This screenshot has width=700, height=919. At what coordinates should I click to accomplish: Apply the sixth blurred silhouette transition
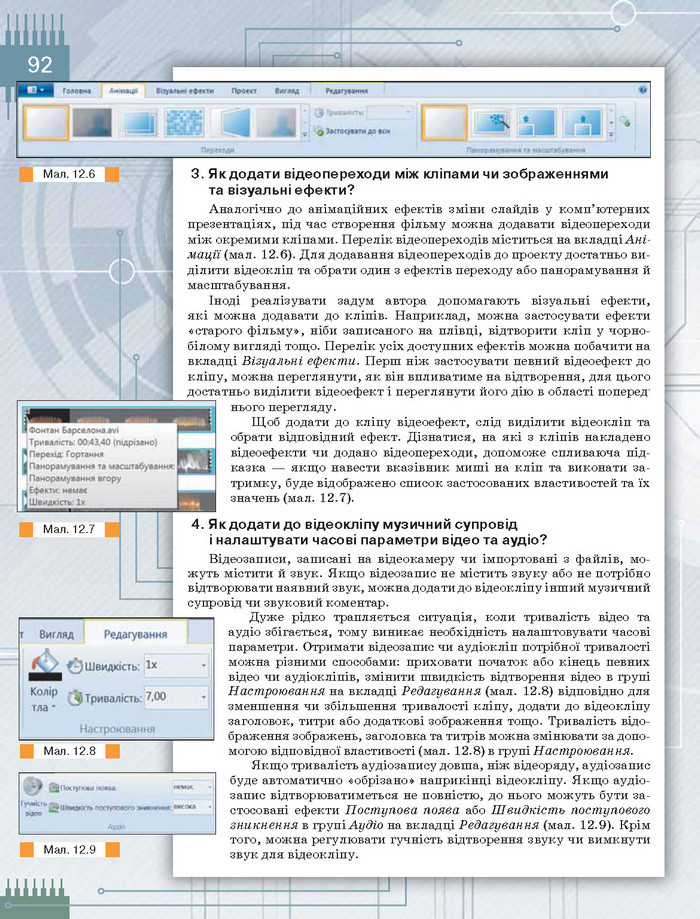coord(277,122)
